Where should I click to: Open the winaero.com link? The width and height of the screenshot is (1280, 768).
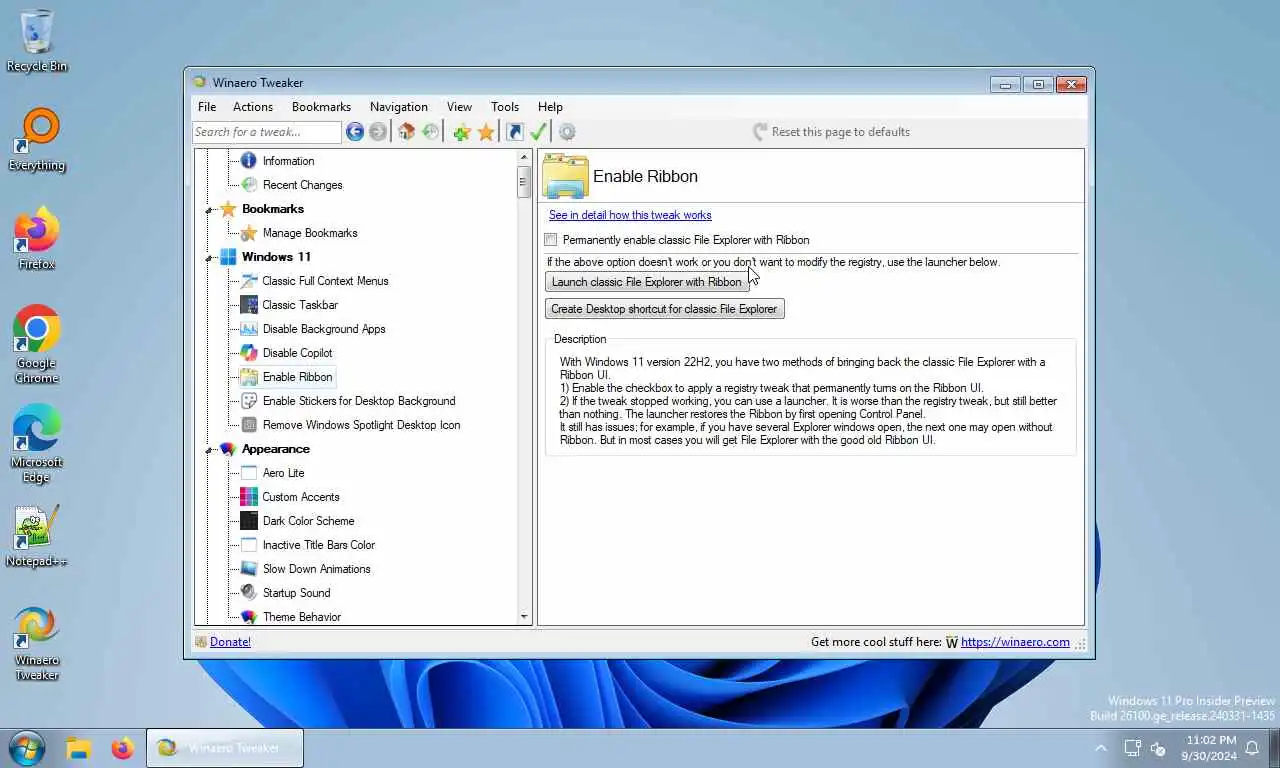pyautogui.click(x=1015, y=642)
